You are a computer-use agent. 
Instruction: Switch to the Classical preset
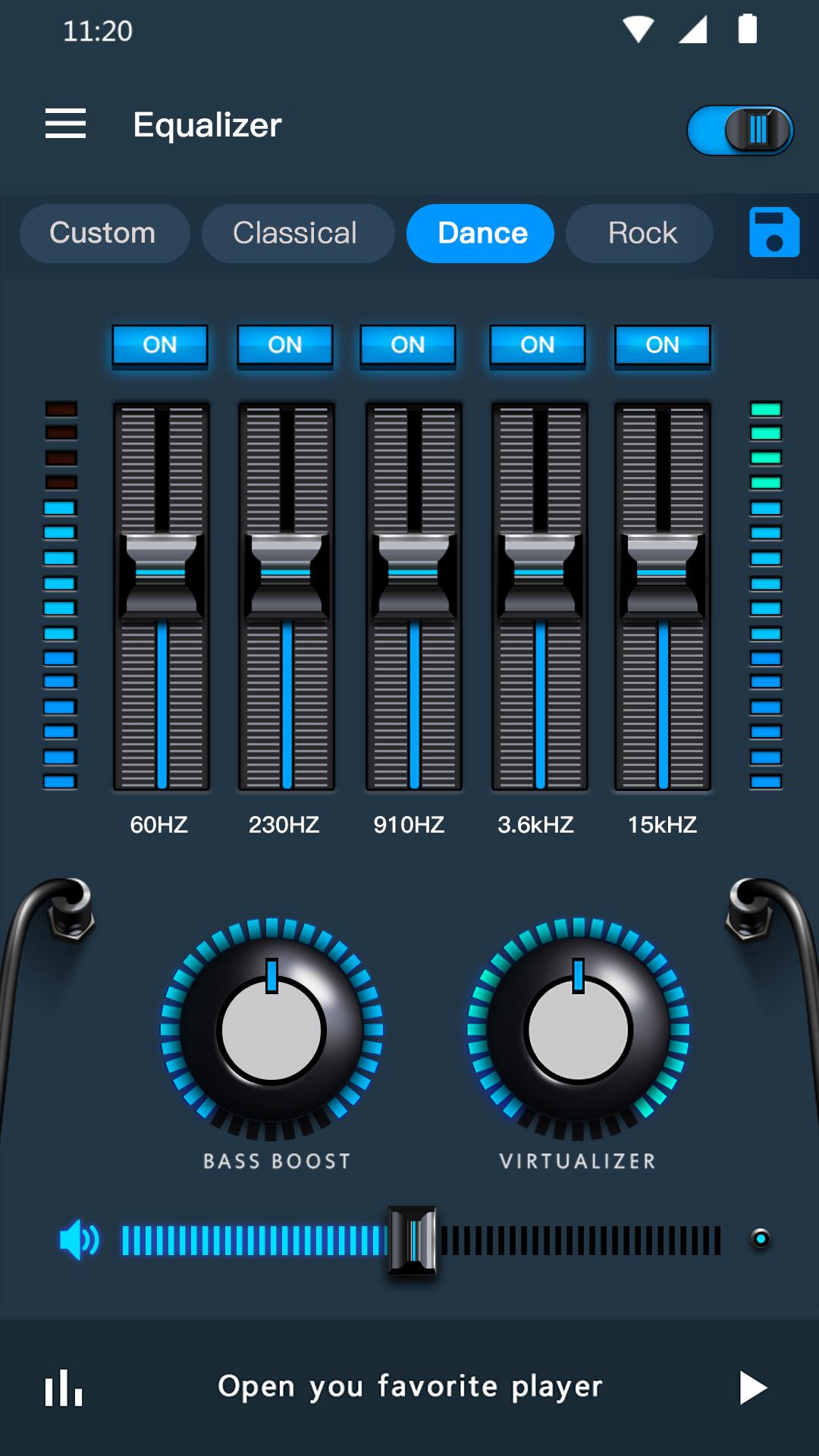pyautogui.click(x=296, y=234)
